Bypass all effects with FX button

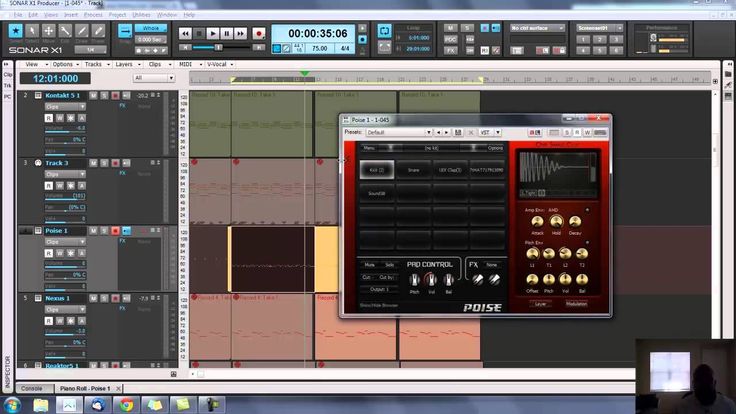tap(450, 51)
